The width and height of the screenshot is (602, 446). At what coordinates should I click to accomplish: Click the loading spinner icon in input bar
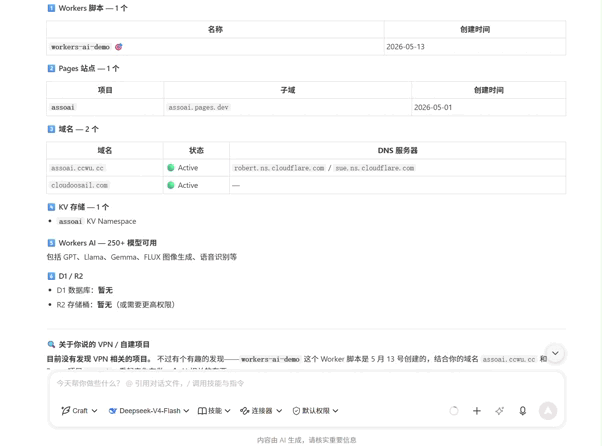pyautogui.click(x=454, y=411)
